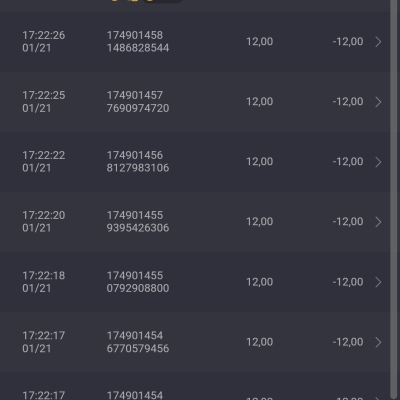This screenshot has height=400, width=400.
Task: Expand chevron on row 7690974720
Action: click(378, 102)
